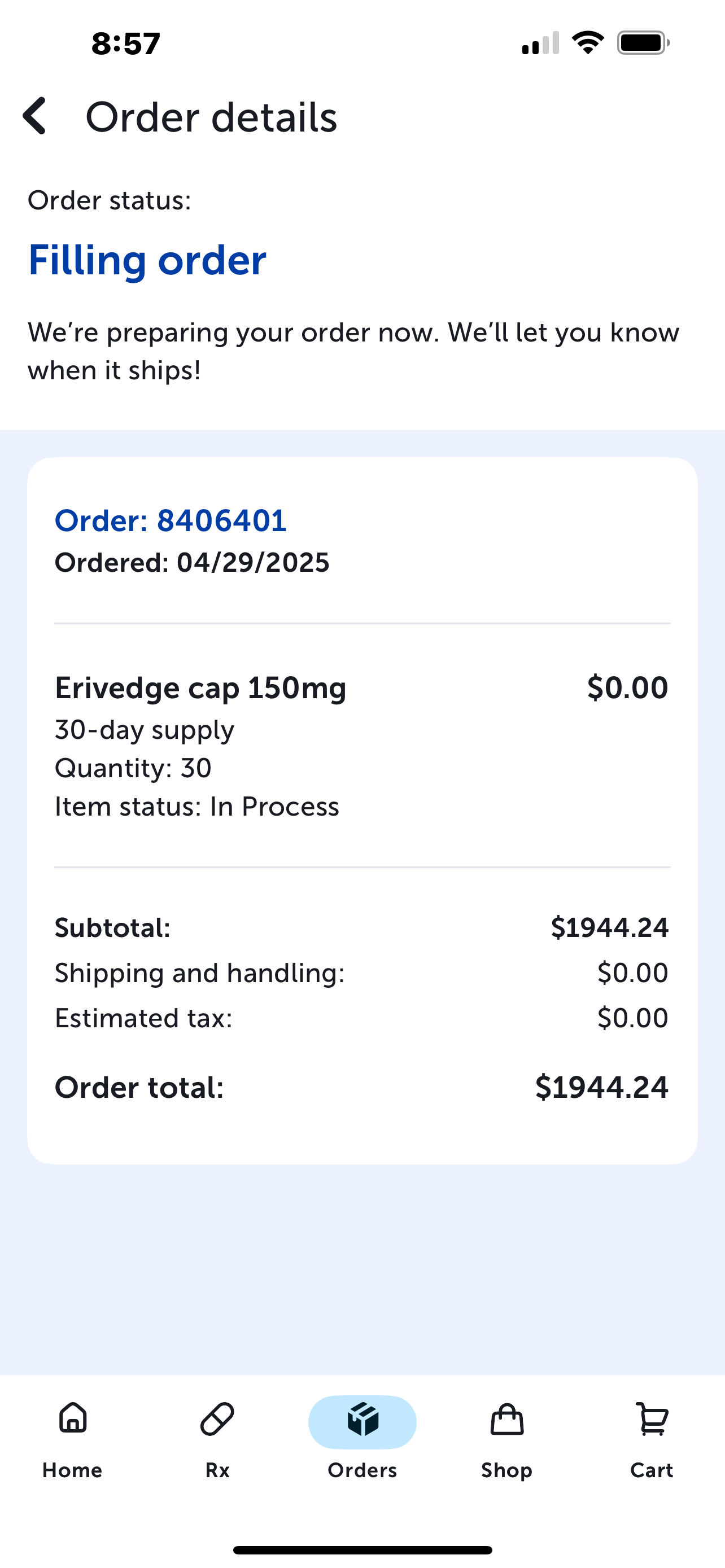The width and height of the screenshot is (725, 1568).
Task: Tap the battery status icon
Action: tap(644, 42)
